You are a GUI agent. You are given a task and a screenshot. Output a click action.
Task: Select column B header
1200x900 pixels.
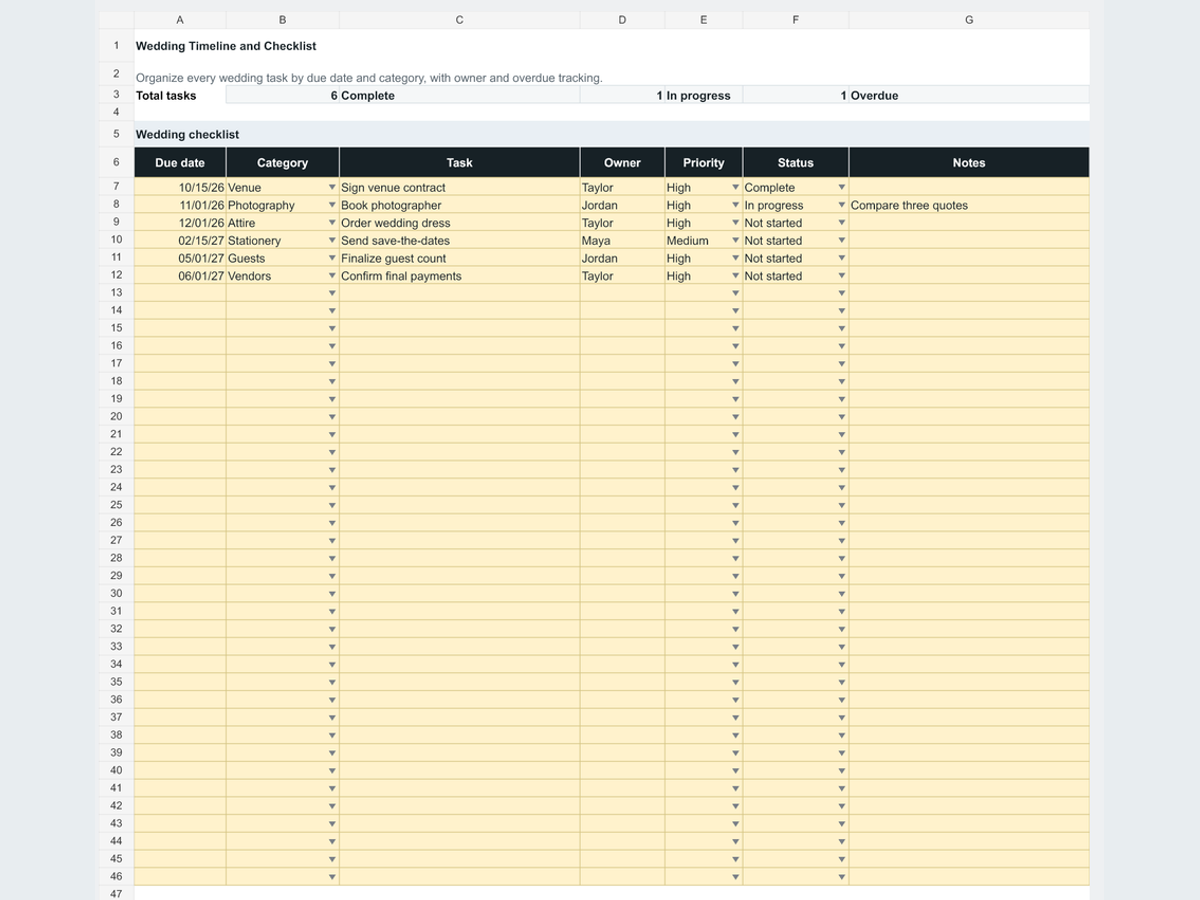283,20
